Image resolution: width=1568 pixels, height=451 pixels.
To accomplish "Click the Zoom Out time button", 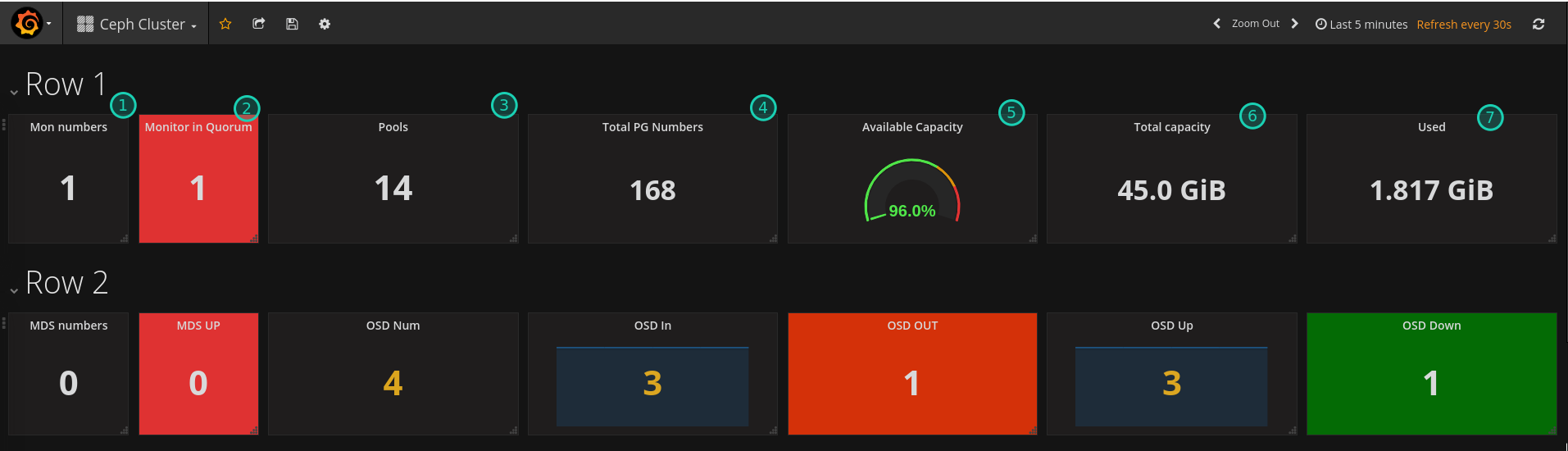I will coord(1255,24).
